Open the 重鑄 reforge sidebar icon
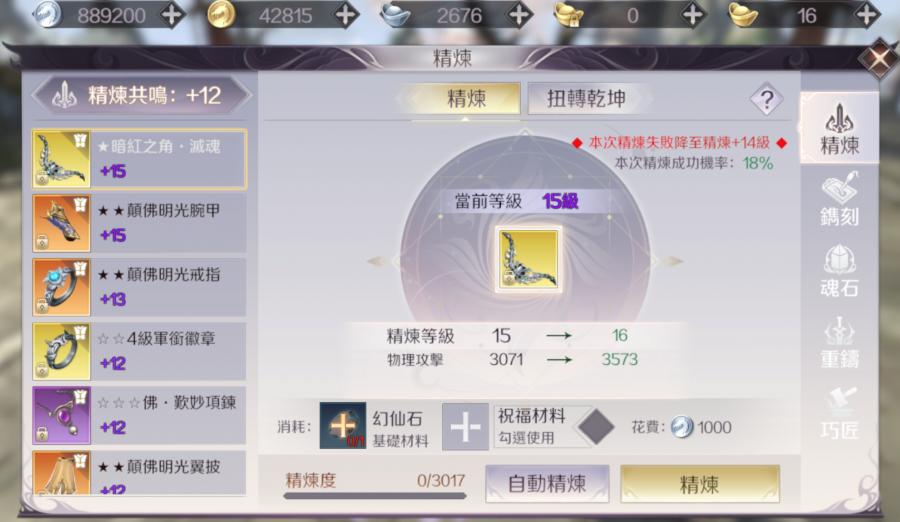900x522 pixels. pos(839,342)
